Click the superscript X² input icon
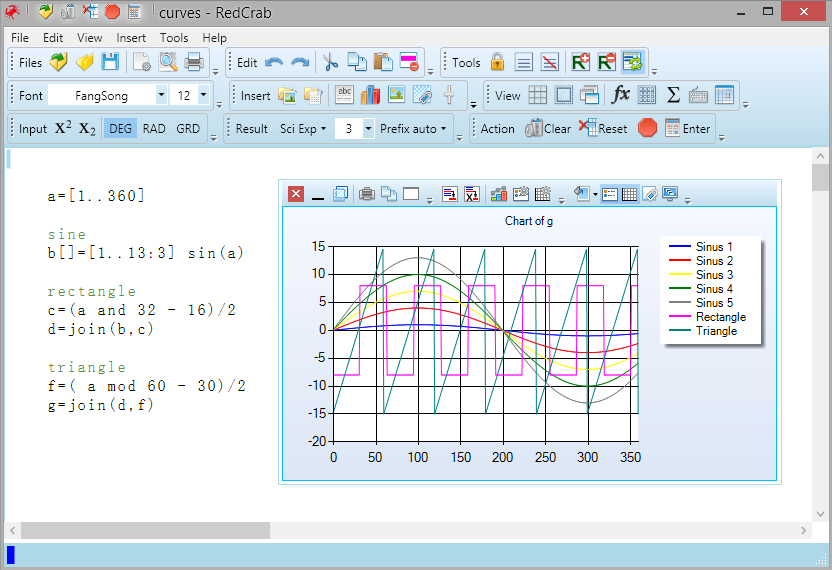The height and width of the screenshot is (570, 832). [x=62, y=128]
